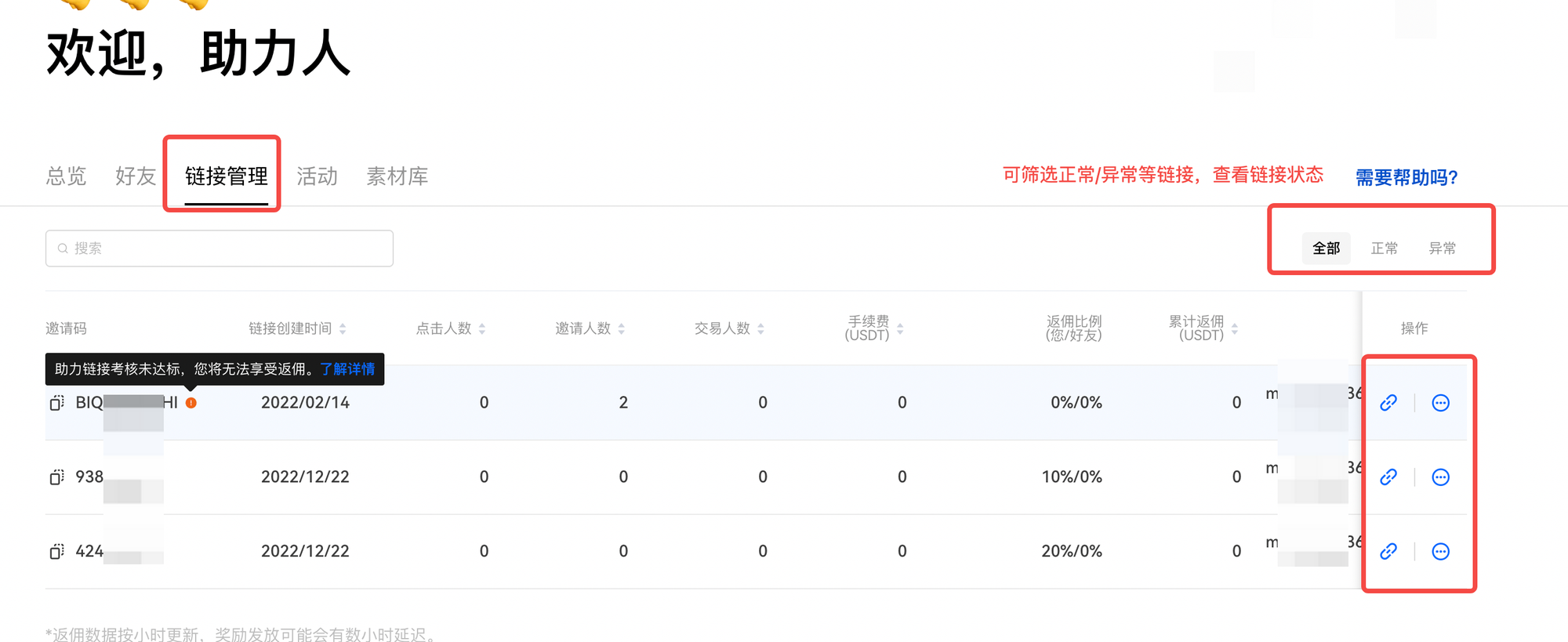Open more options for 20%/0% row

pos(1441,552)
